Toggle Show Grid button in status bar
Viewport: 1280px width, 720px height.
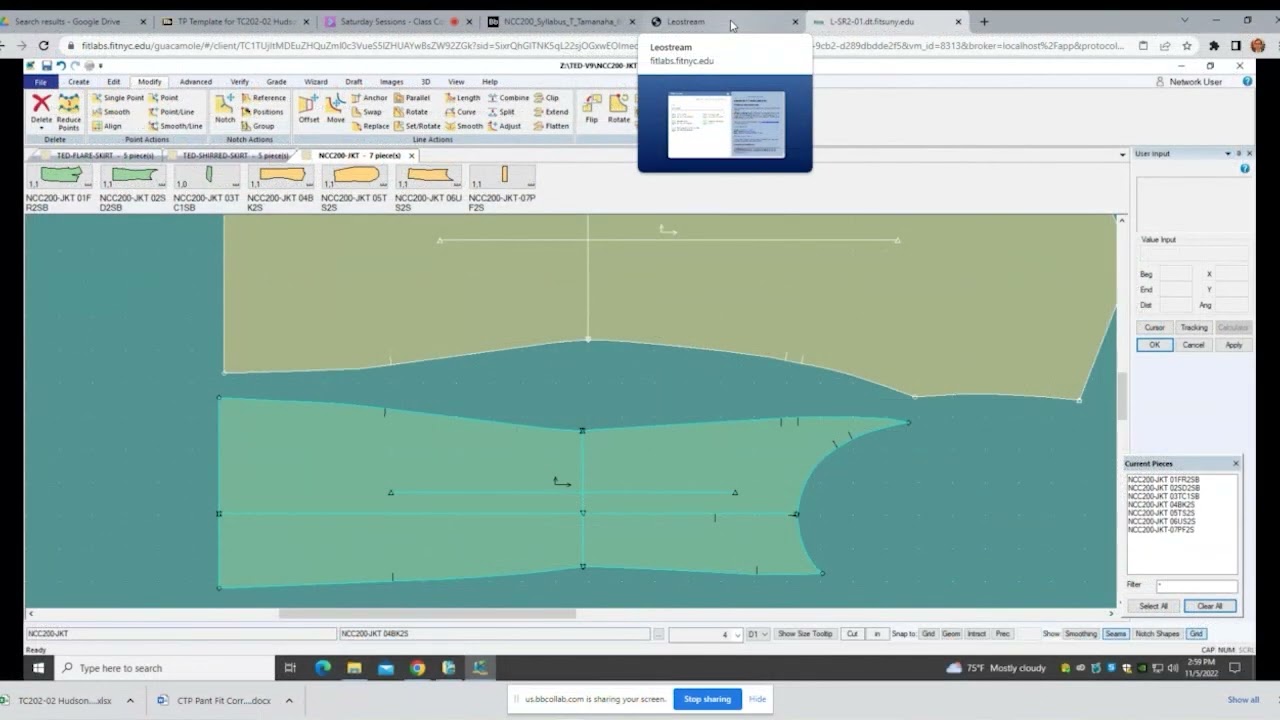click(x=1196, y=634)
